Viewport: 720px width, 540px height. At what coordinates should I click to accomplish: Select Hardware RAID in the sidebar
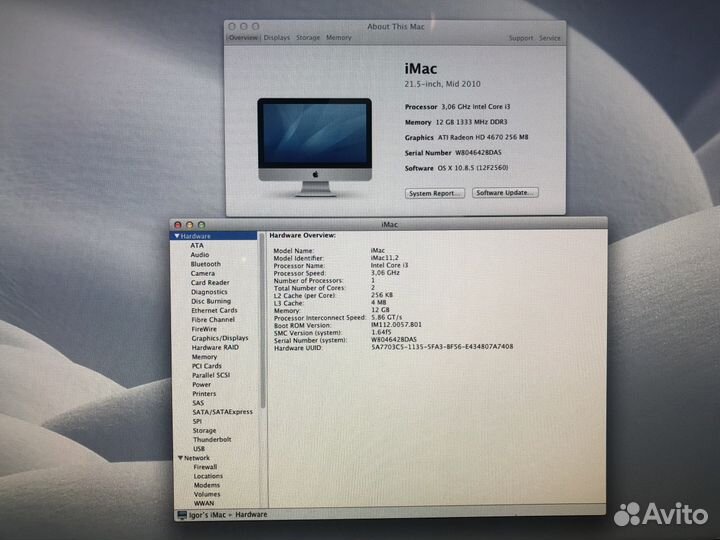click(215, 348)
